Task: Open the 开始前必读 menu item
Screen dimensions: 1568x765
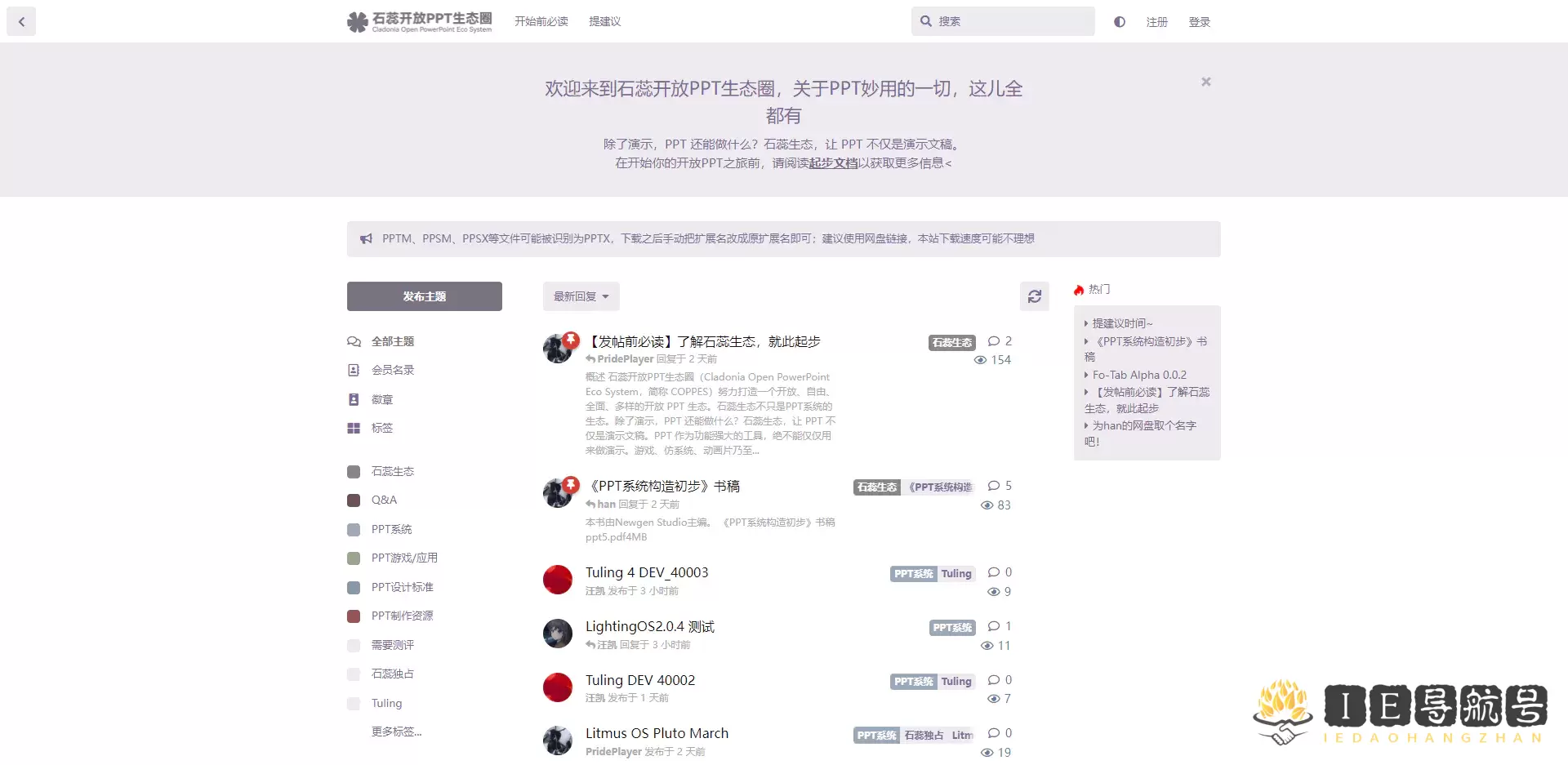Action: [540, 21]
